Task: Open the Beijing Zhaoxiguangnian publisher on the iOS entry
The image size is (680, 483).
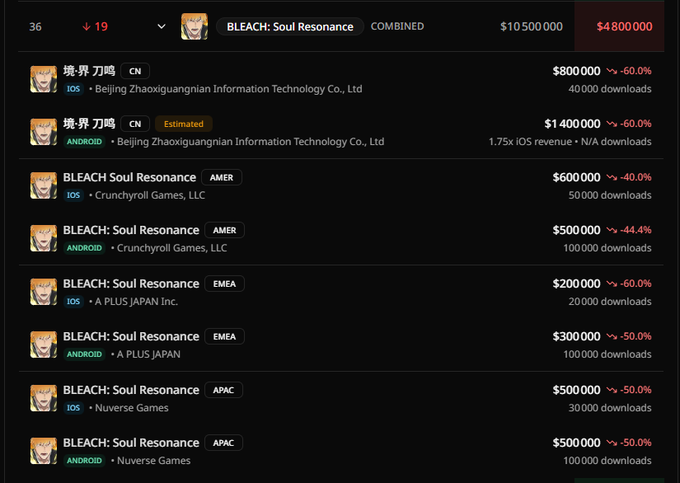Action: [228, 89]
